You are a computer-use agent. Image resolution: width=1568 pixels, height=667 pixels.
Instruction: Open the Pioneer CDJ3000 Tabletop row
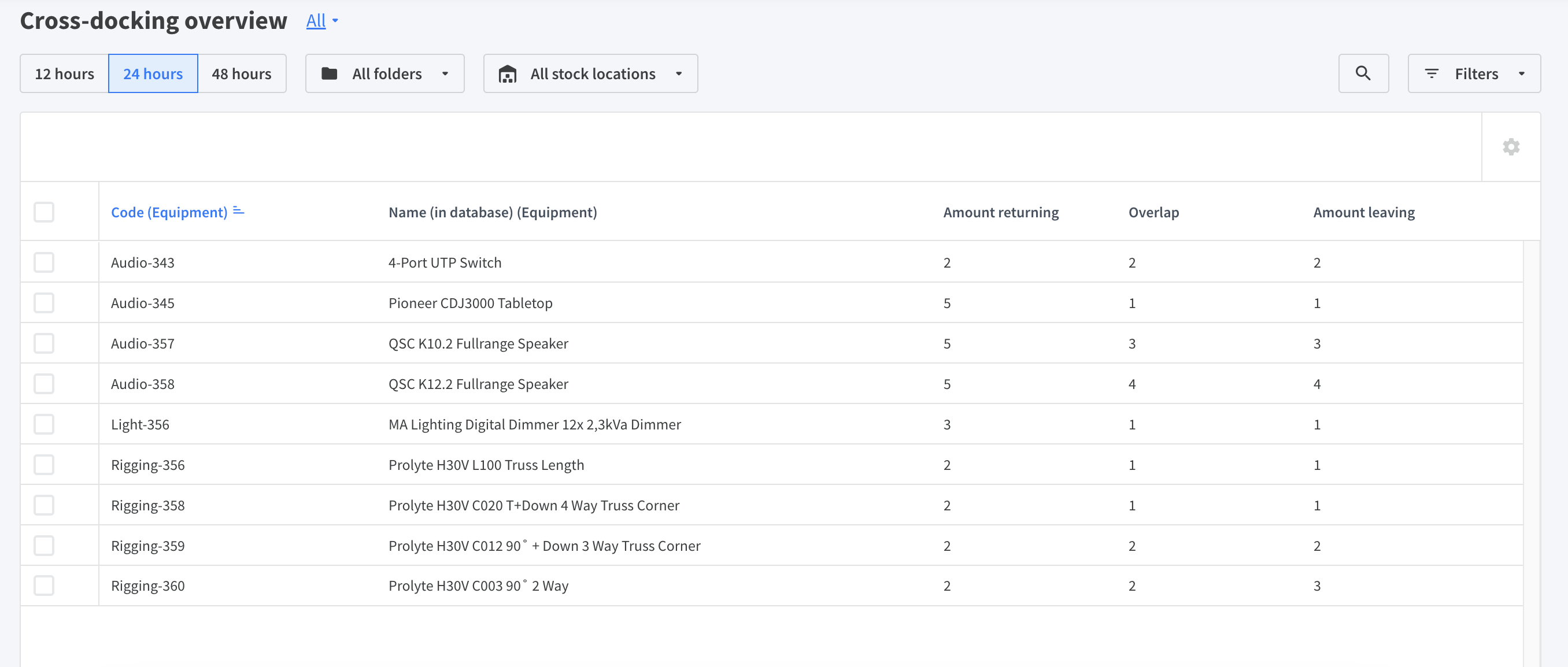point(772,302)
